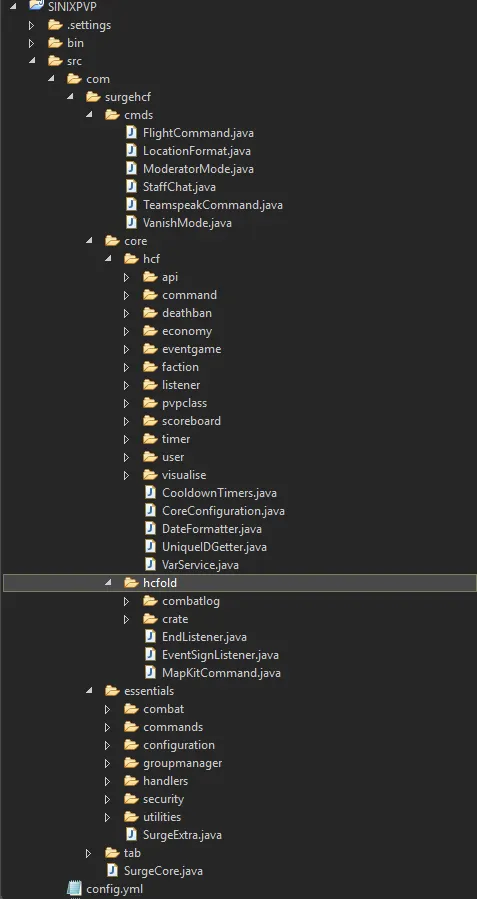Expand the combatlog folder arrow

[127, 601]
